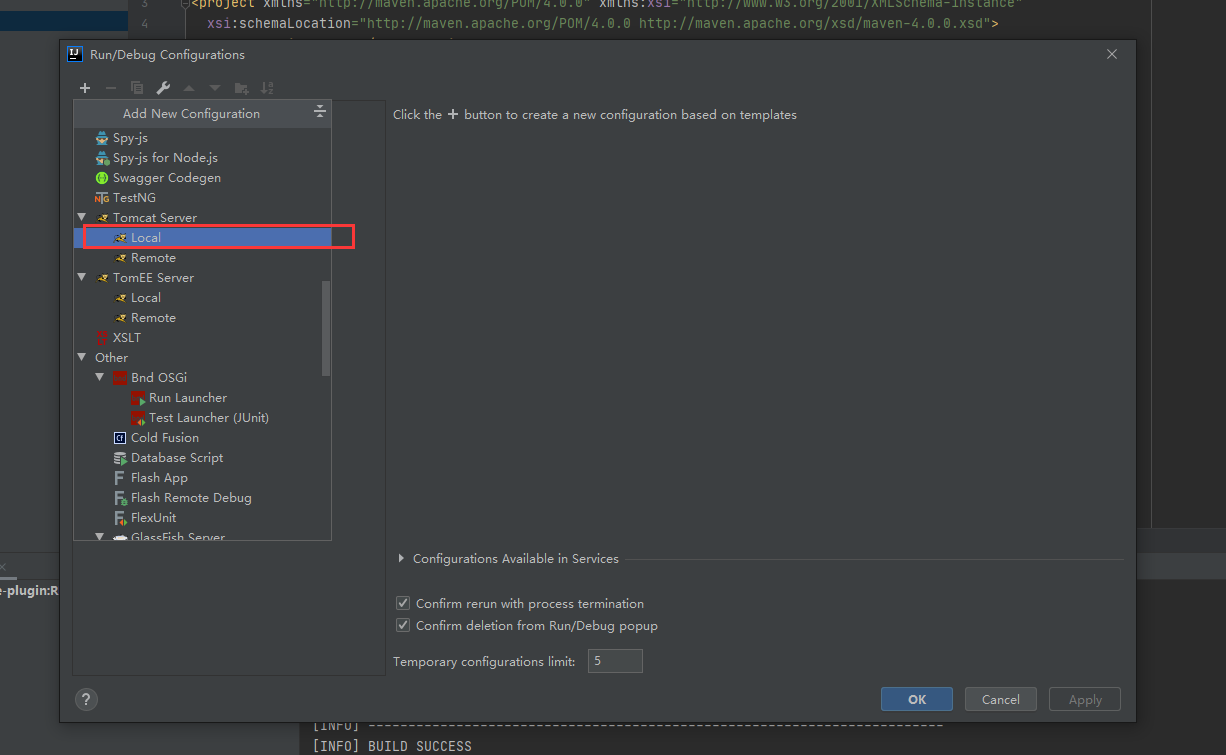Click the Flash App F icon

click(x=120, y=478)
